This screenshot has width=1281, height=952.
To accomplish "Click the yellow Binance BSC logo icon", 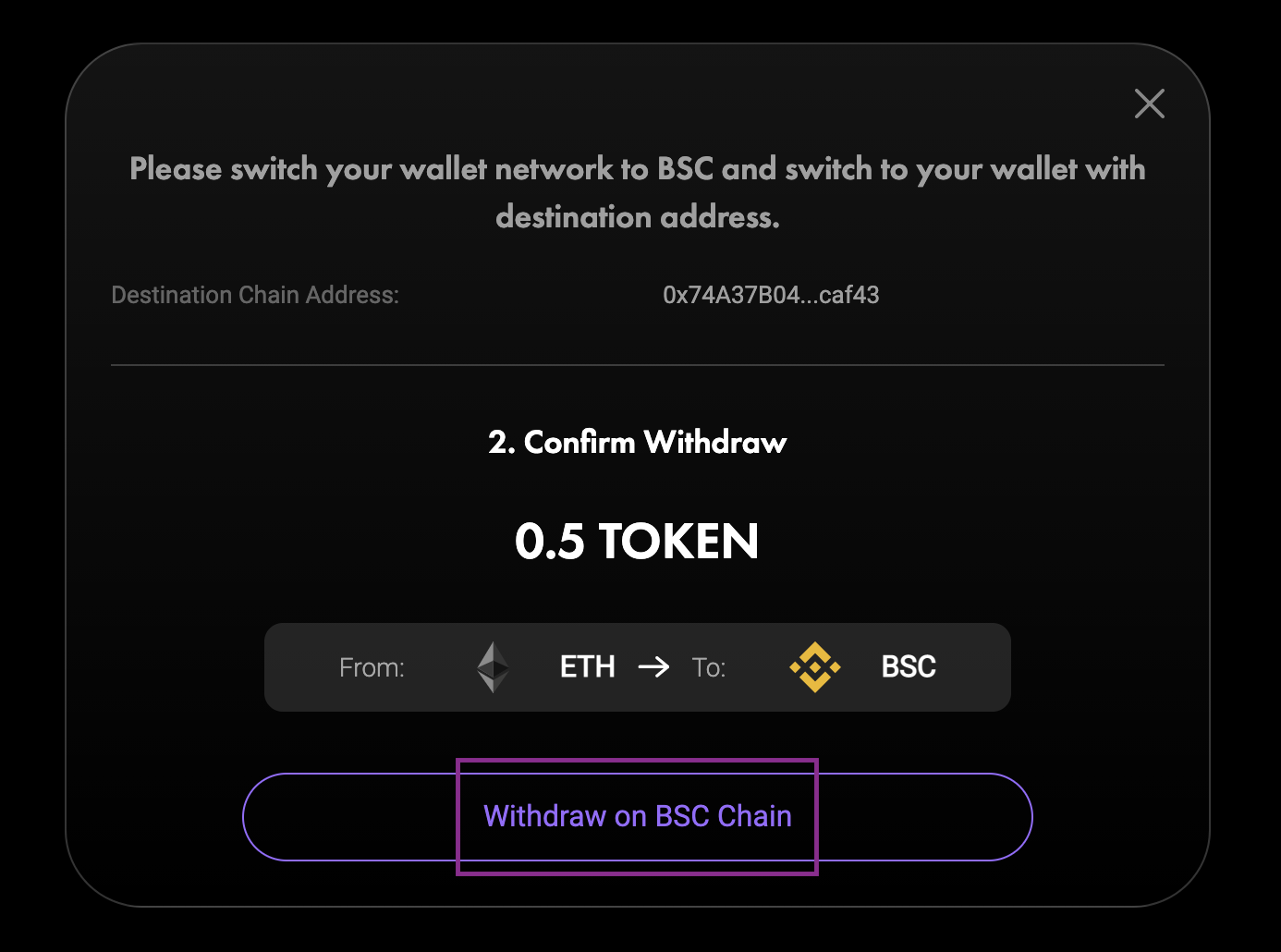I will pyautogui.click(x=814, y=667).
